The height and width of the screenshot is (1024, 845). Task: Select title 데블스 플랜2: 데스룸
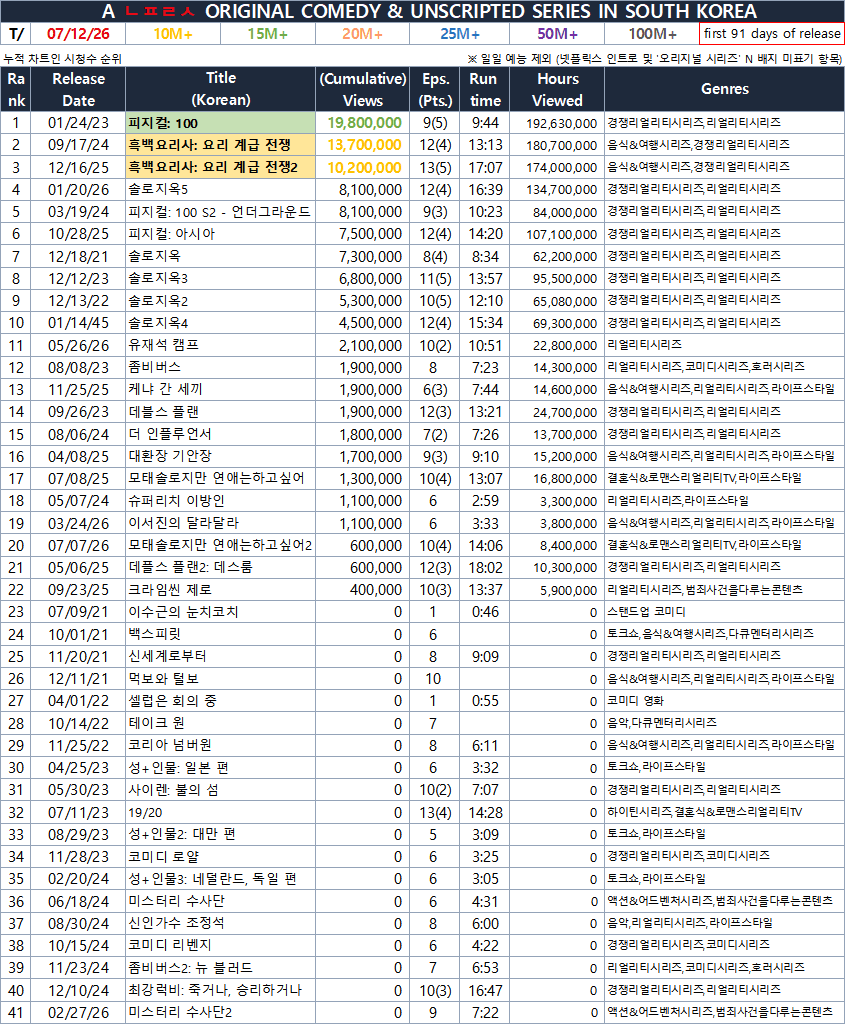pyautogui.click(x=220, y=568)
